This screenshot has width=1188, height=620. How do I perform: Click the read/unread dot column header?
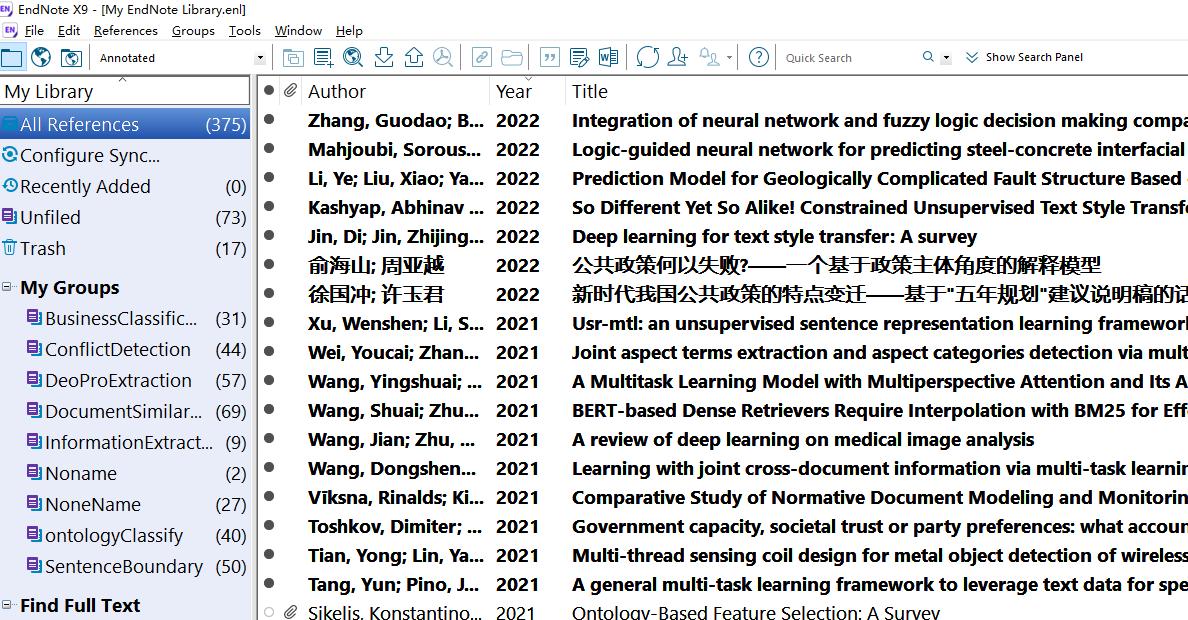pyautogui.click(x=268, y=90)
